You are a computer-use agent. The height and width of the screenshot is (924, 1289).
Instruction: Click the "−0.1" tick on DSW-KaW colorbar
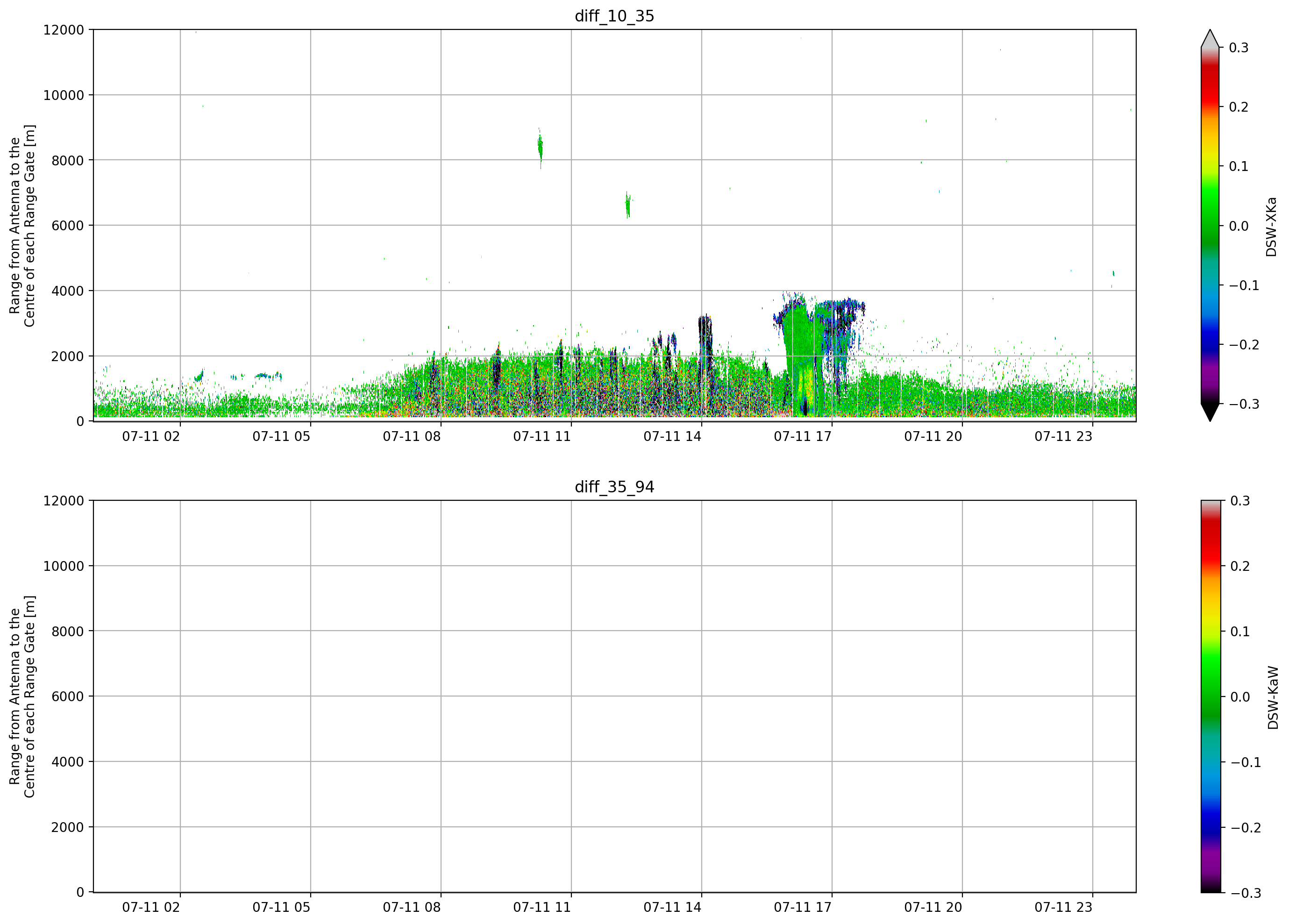click(x=1245, y=762)
